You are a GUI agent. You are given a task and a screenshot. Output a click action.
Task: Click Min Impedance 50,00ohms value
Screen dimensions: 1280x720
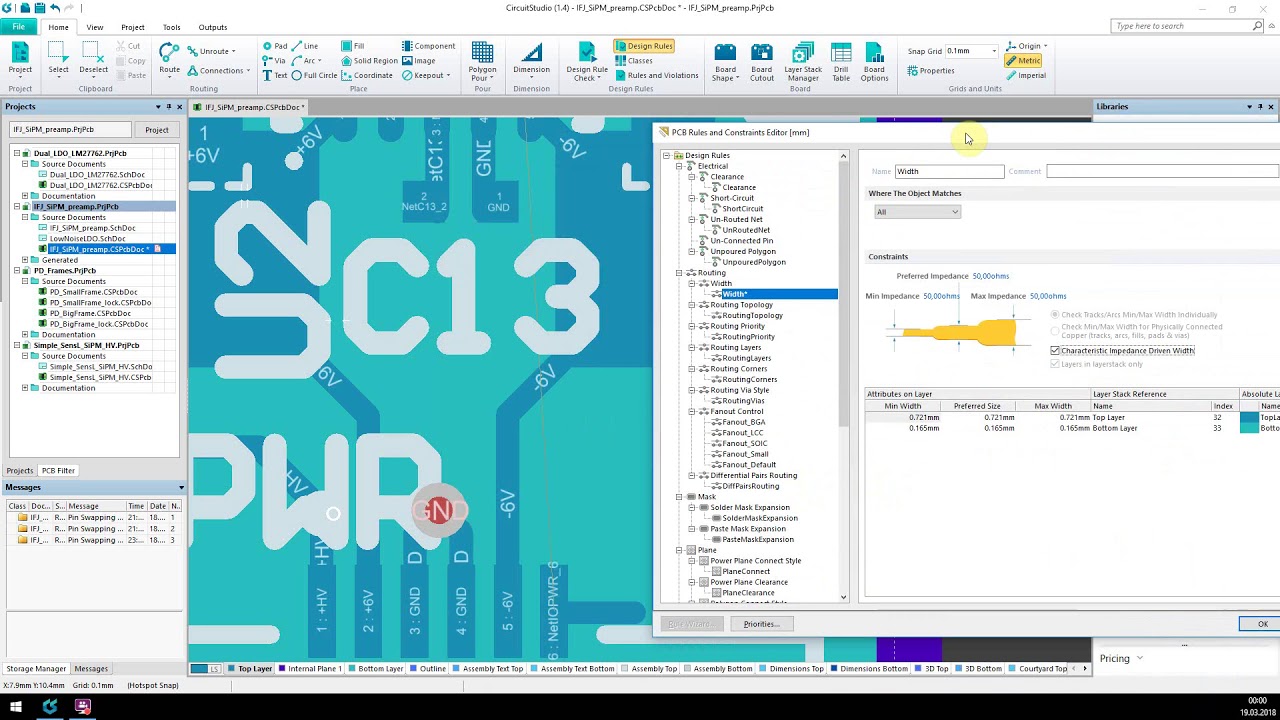tap(941, 296)
